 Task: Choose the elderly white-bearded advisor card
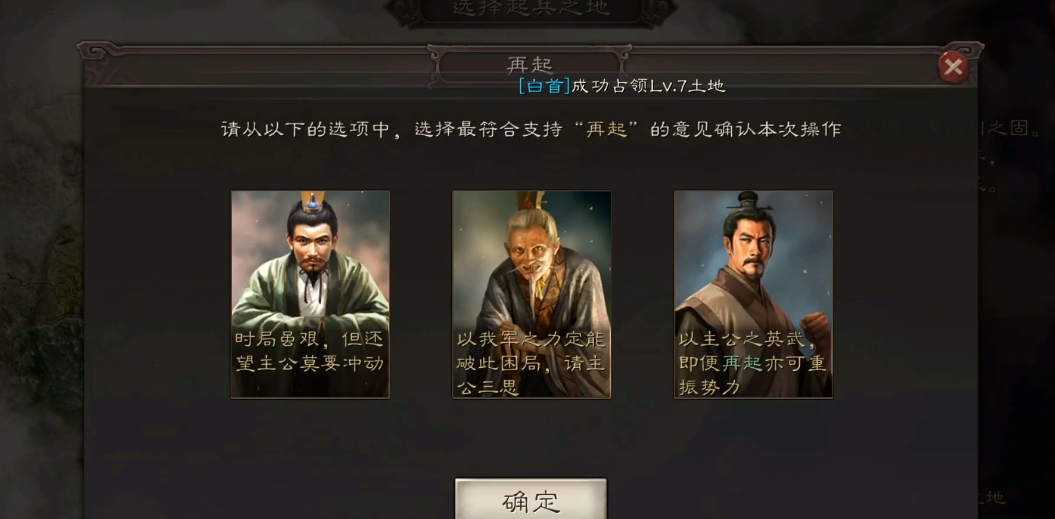(x=532, y=294)
